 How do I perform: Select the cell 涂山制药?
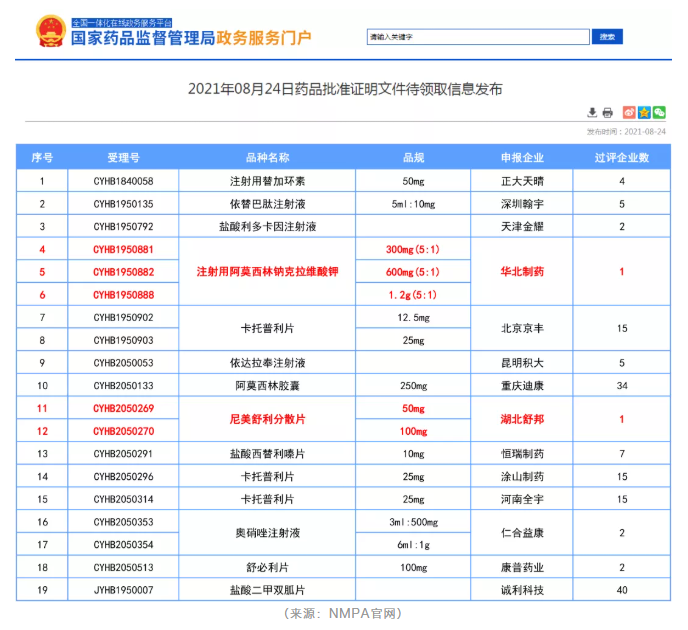[x=522, y=476]
